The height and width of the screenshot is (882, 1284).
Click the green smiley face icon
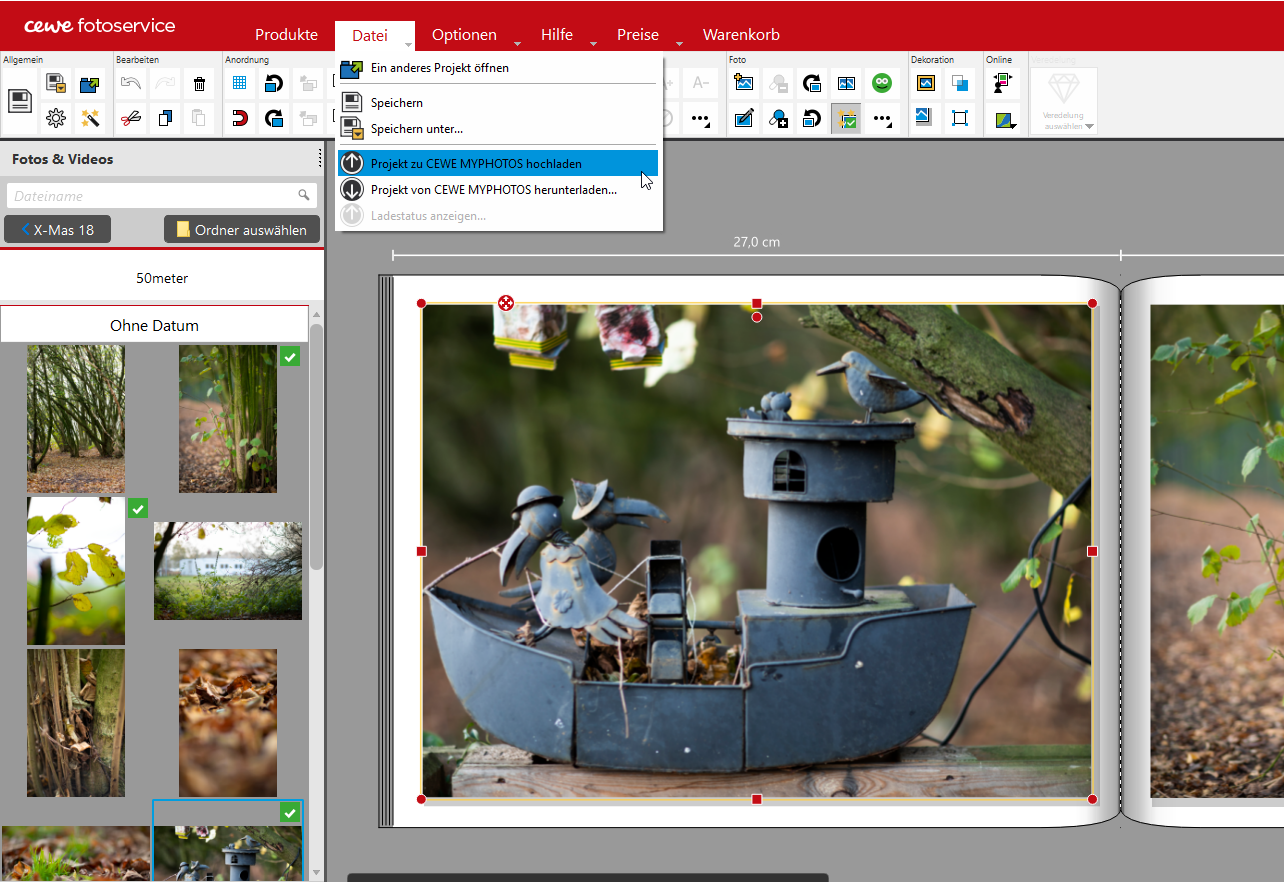(x=881, y=84)
